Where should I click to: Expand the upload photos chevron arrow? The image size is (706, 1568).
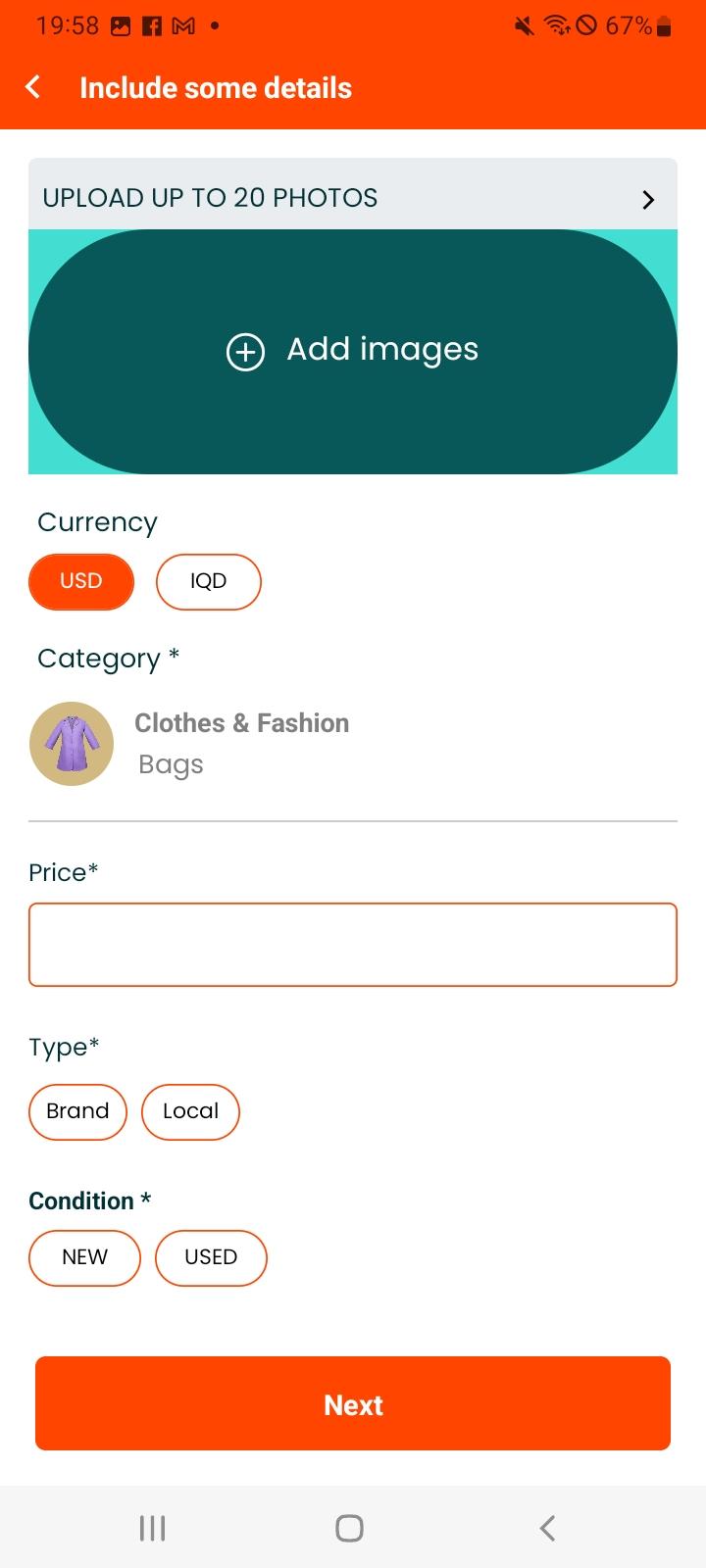648,199
